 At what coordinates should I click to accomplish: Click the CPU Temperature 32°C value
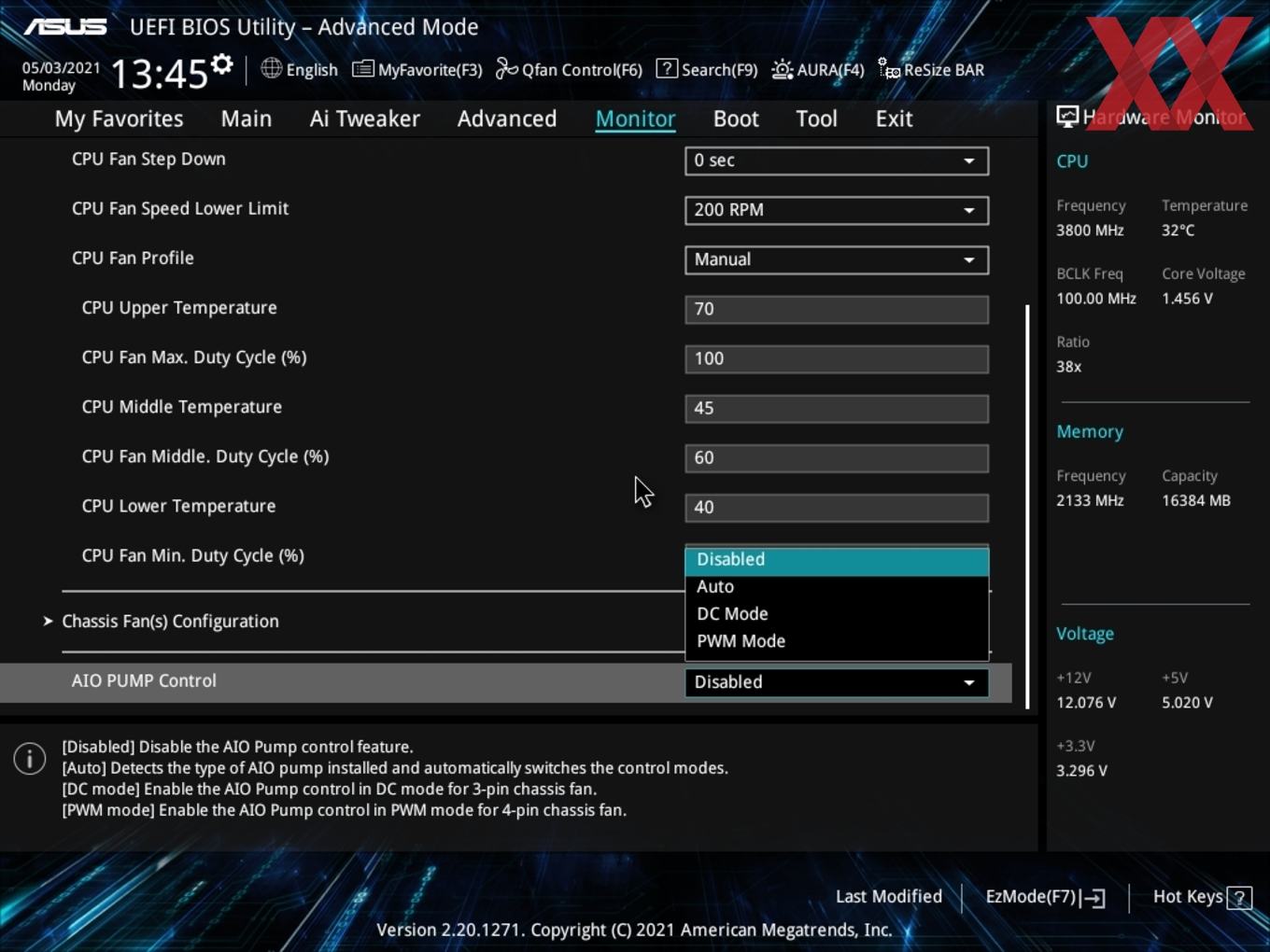[x=1178, y=231]
